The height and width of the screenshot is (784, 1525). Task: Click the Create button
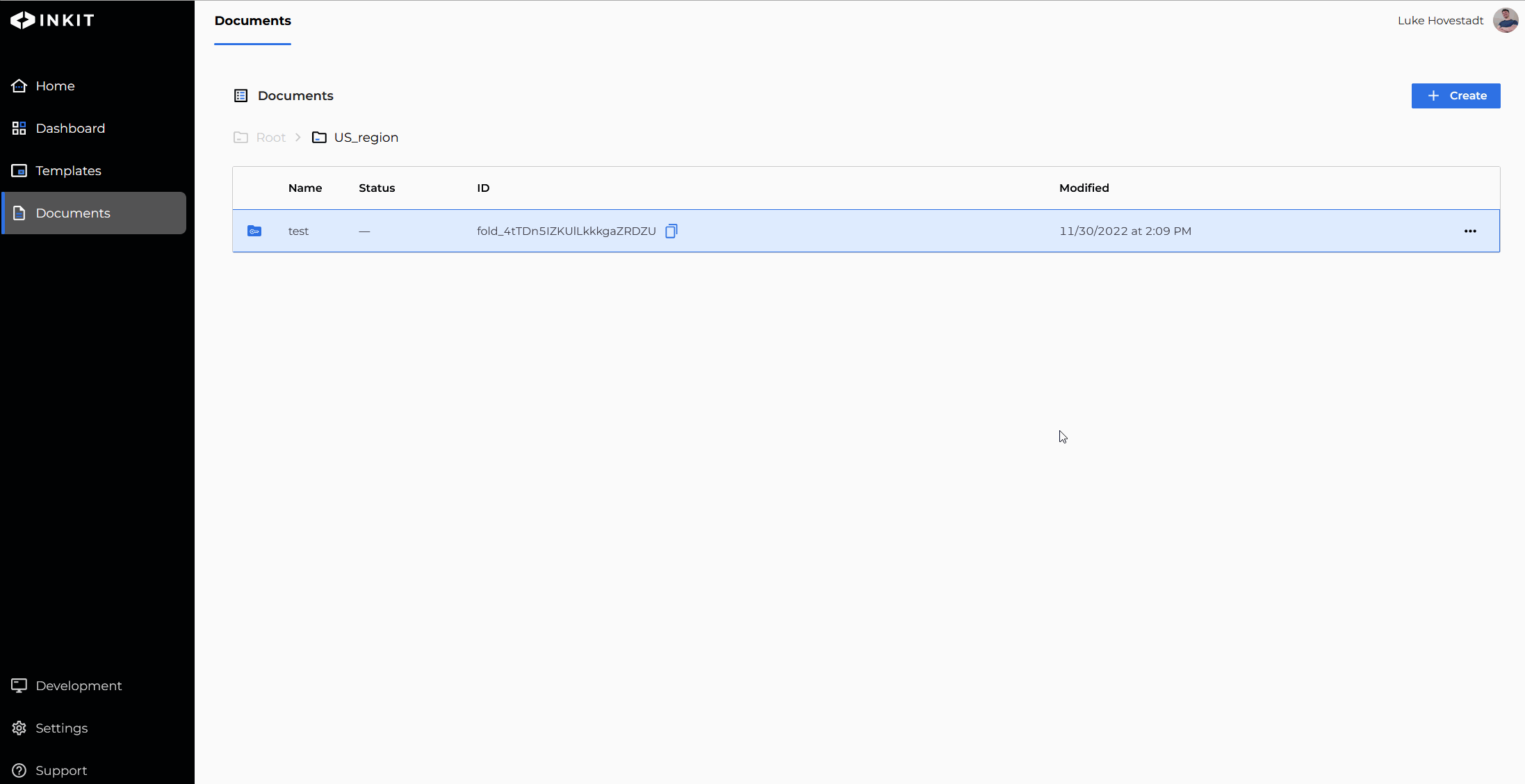[x=1455, y=96]
